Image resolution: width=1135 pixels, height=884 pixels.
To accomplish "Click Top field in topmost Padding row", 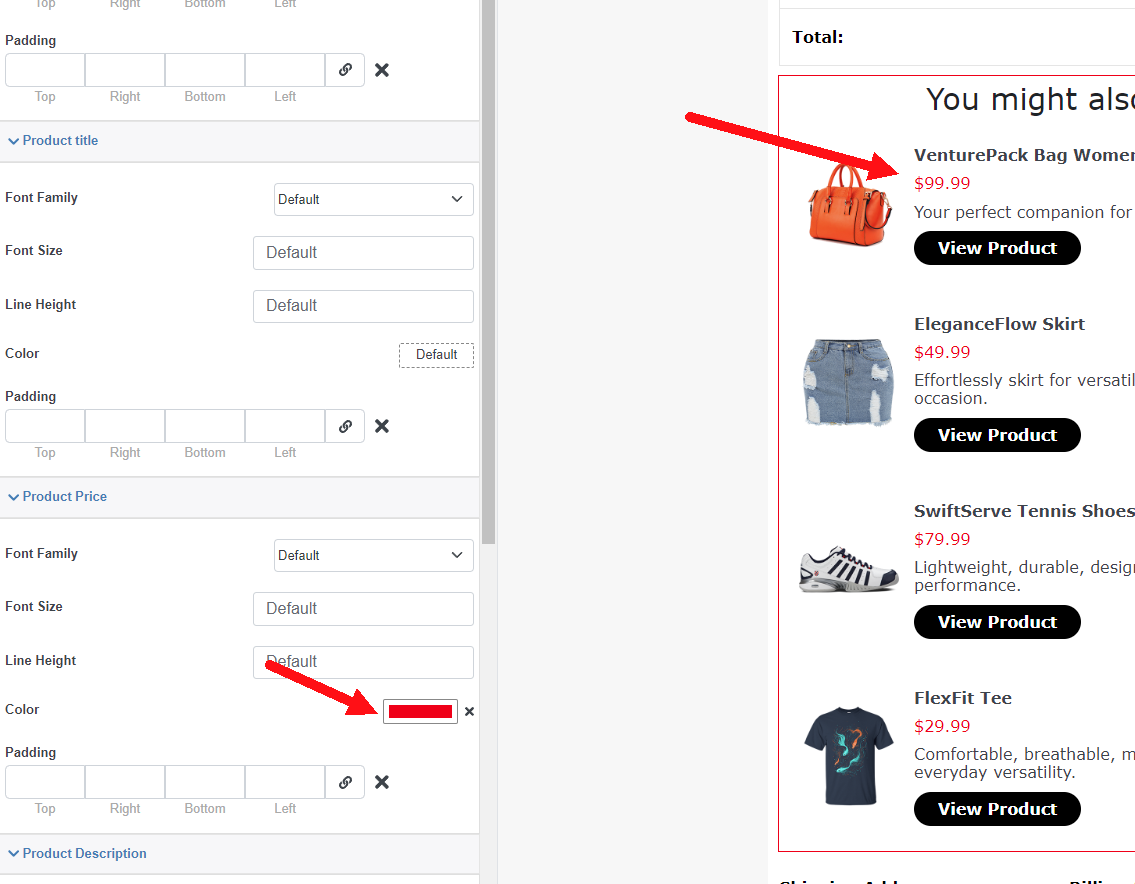I will pyautogui.click(x=45, y=70).
